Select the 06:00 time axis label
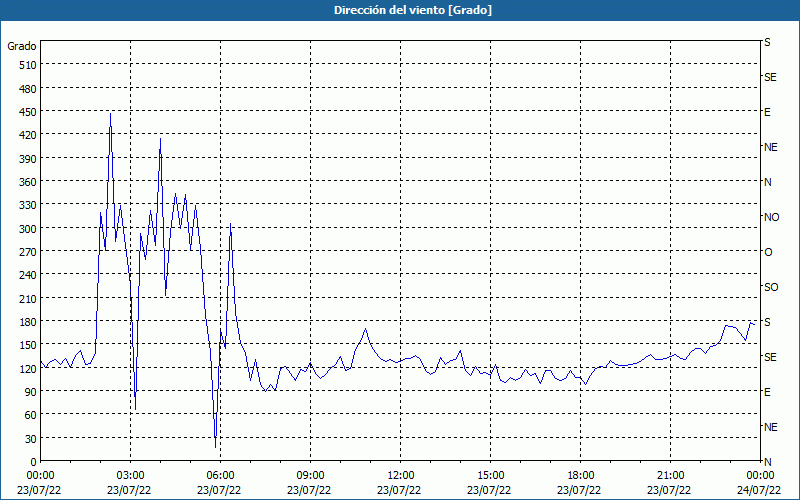 tap(220, 476)
